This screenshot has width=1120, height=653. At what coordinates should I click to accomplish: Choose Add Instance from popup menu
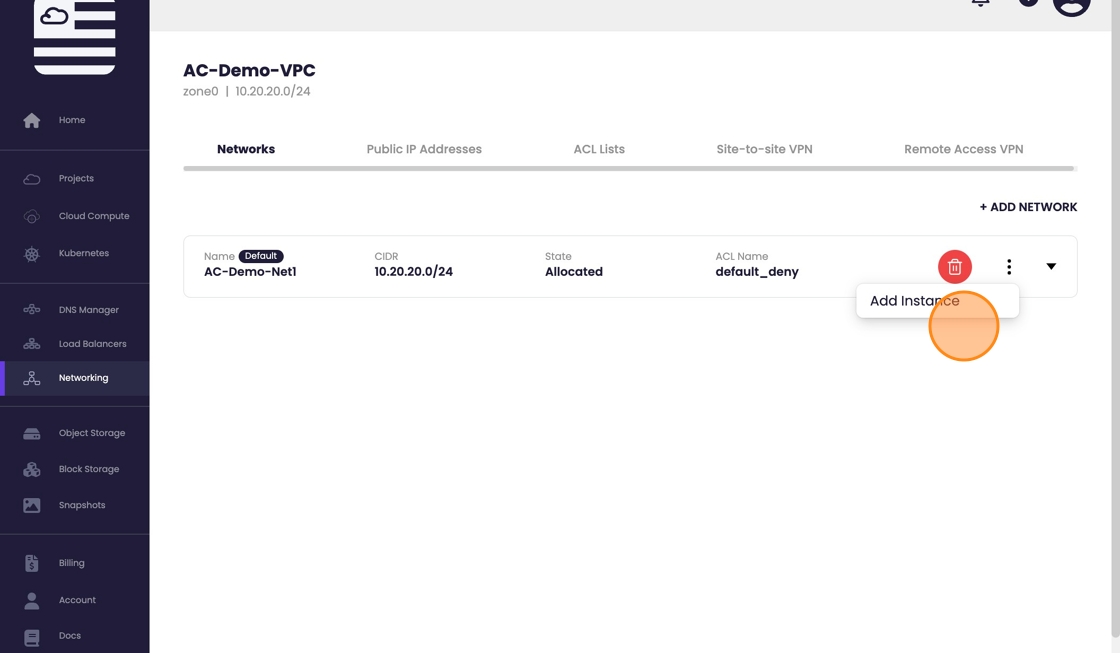tap(914, 301)
